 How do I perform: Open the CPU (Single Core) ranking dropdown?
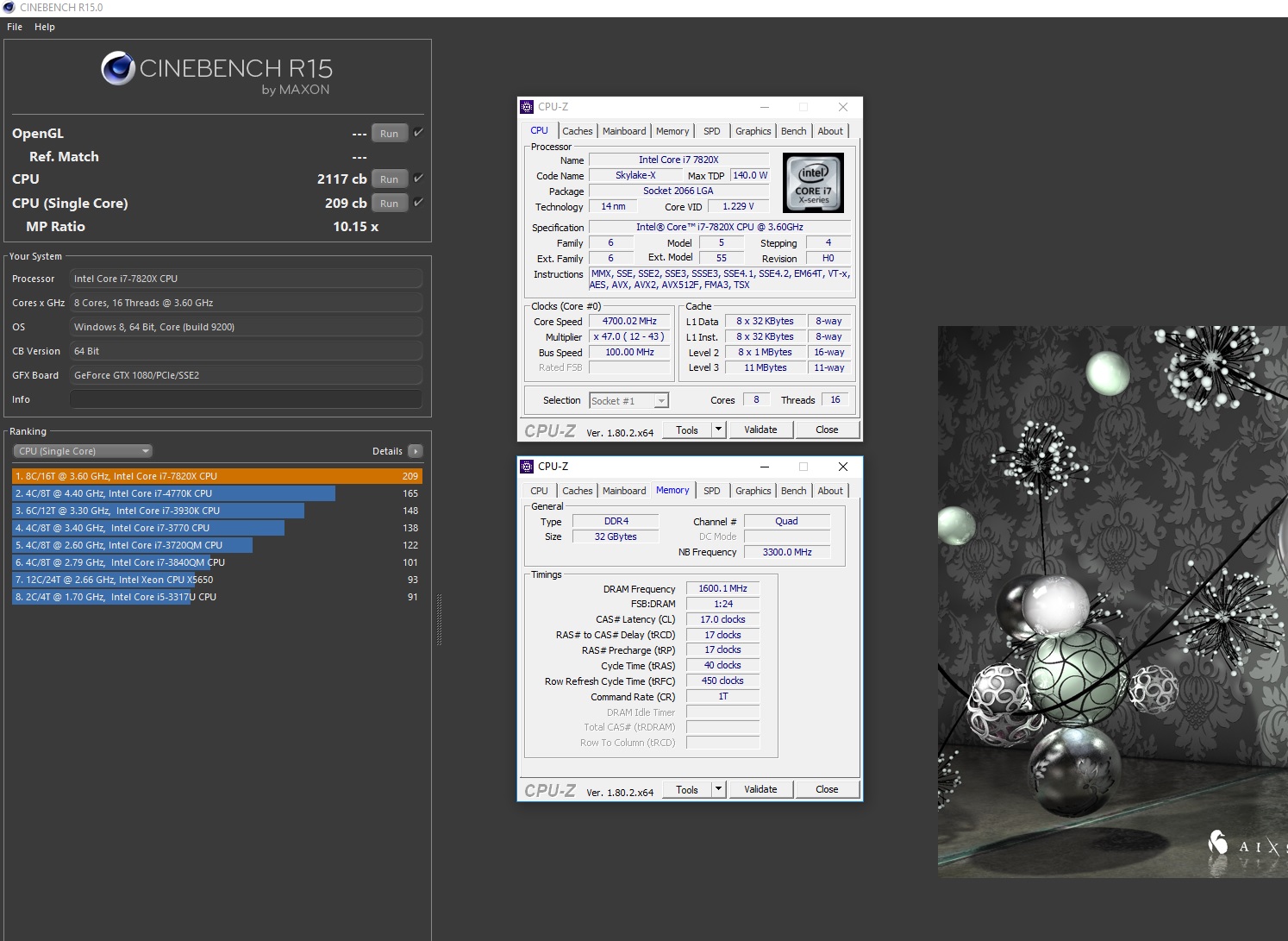coord(83,451)
